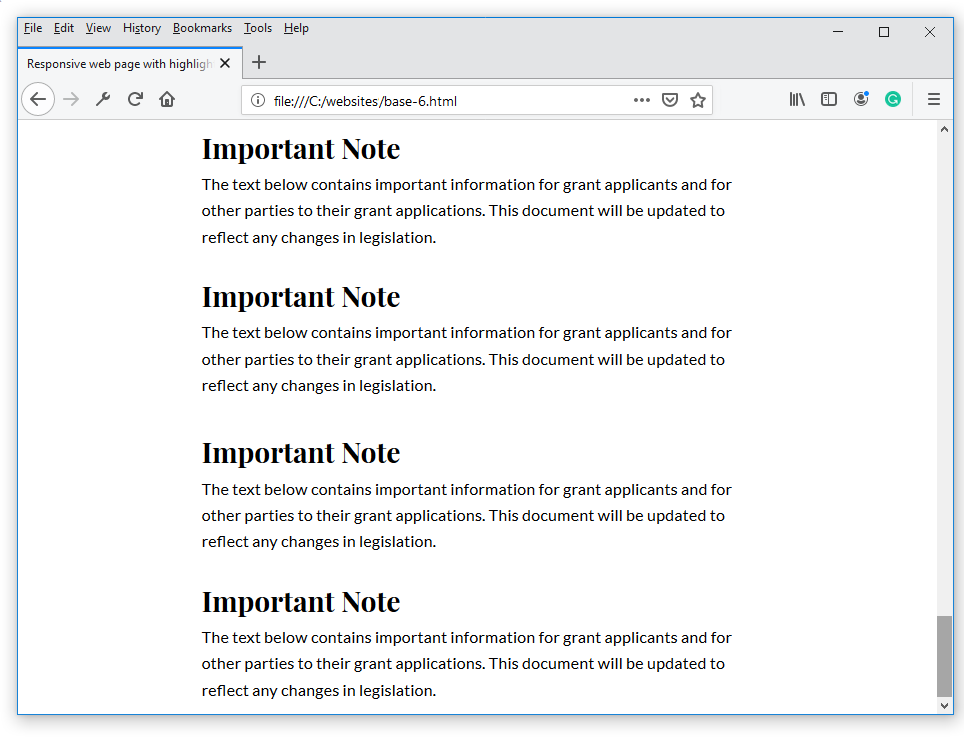Screen dimensions: 964x742
Task: Open the Firefox account icon
Action: [x=861, y=99]
